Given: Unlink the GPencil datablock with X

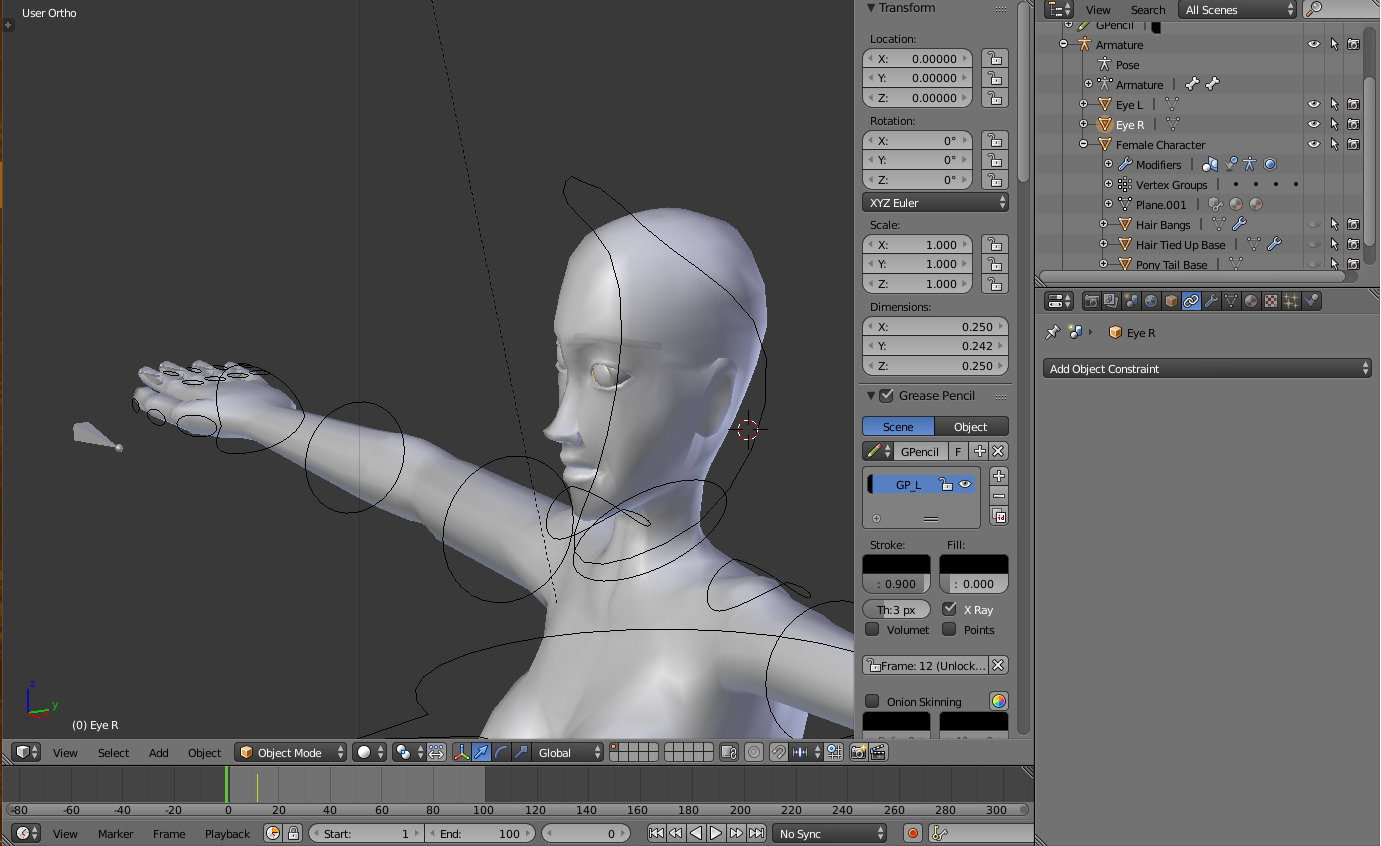Looking at the screenshot, I should [998, 451].
